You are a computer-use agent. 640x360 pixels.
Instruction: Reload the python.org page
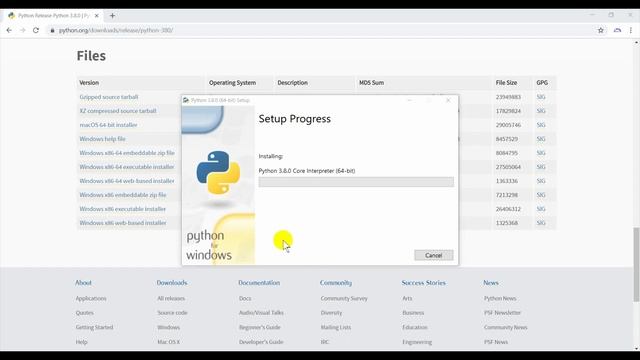36,30
